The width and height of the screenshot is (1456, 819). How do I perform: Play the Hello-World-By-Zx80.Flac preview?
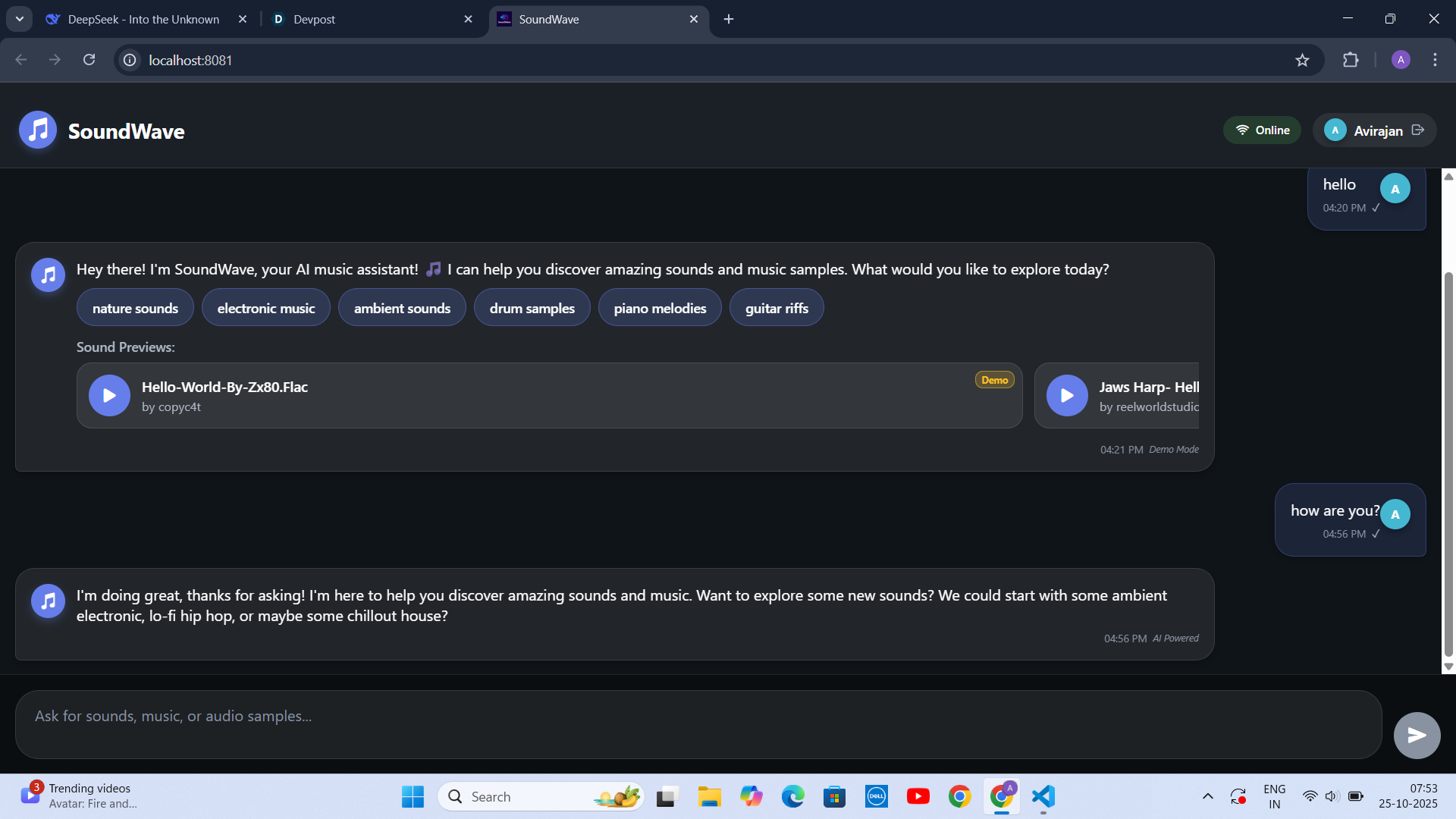[109, 395]
